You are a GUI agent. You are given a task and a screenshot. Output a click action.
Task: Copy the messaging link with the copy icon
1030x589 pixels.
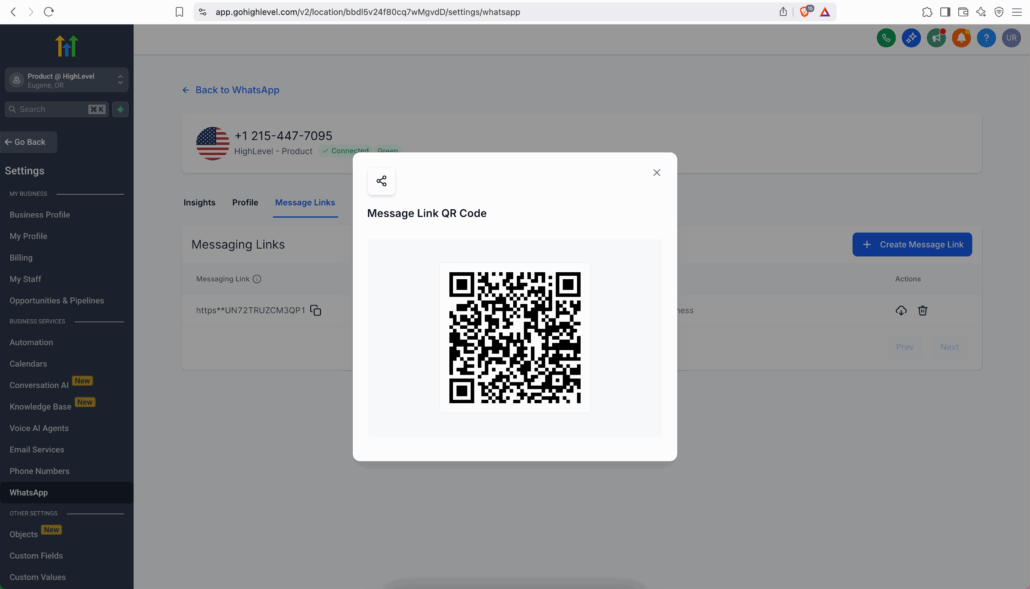[316, 311]
